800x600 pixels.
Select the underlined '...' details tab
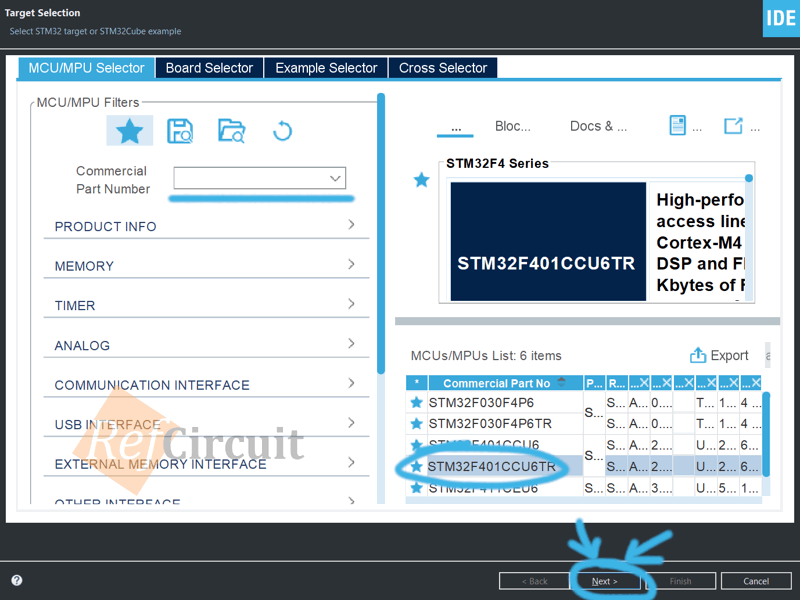click(456, 127)
